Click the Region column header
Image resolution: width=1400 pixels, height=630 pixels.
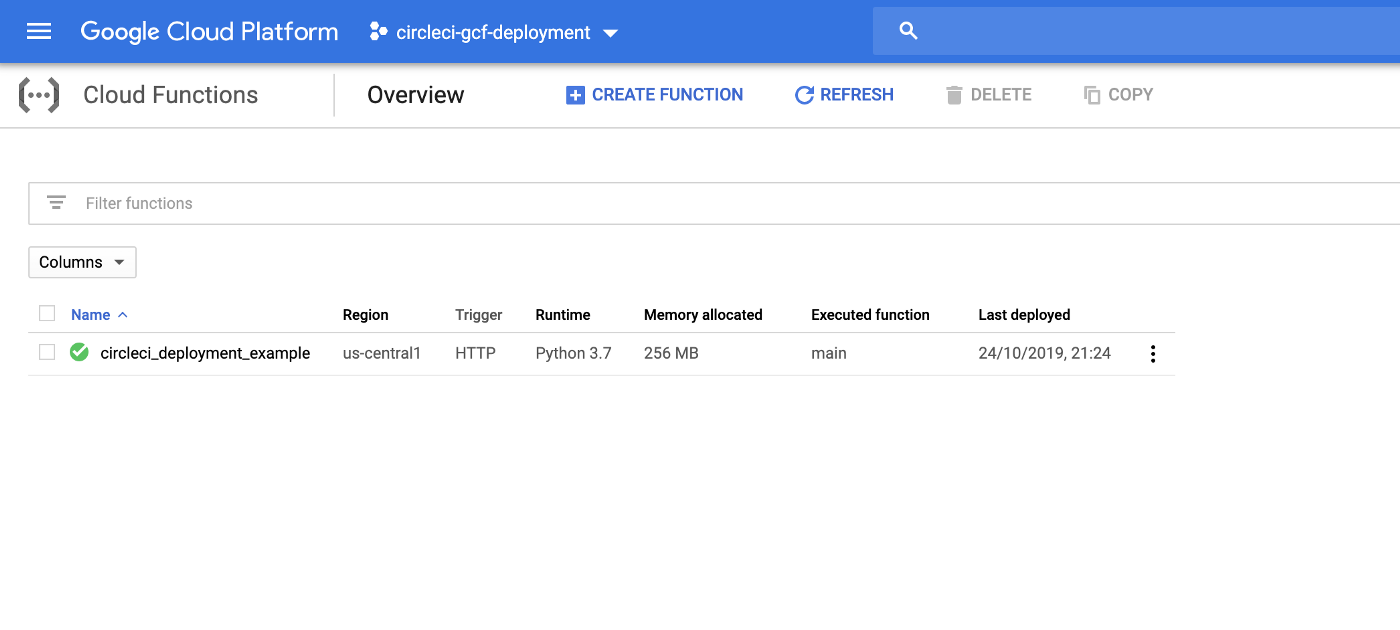pyautogui.click(x=365, y=315)
